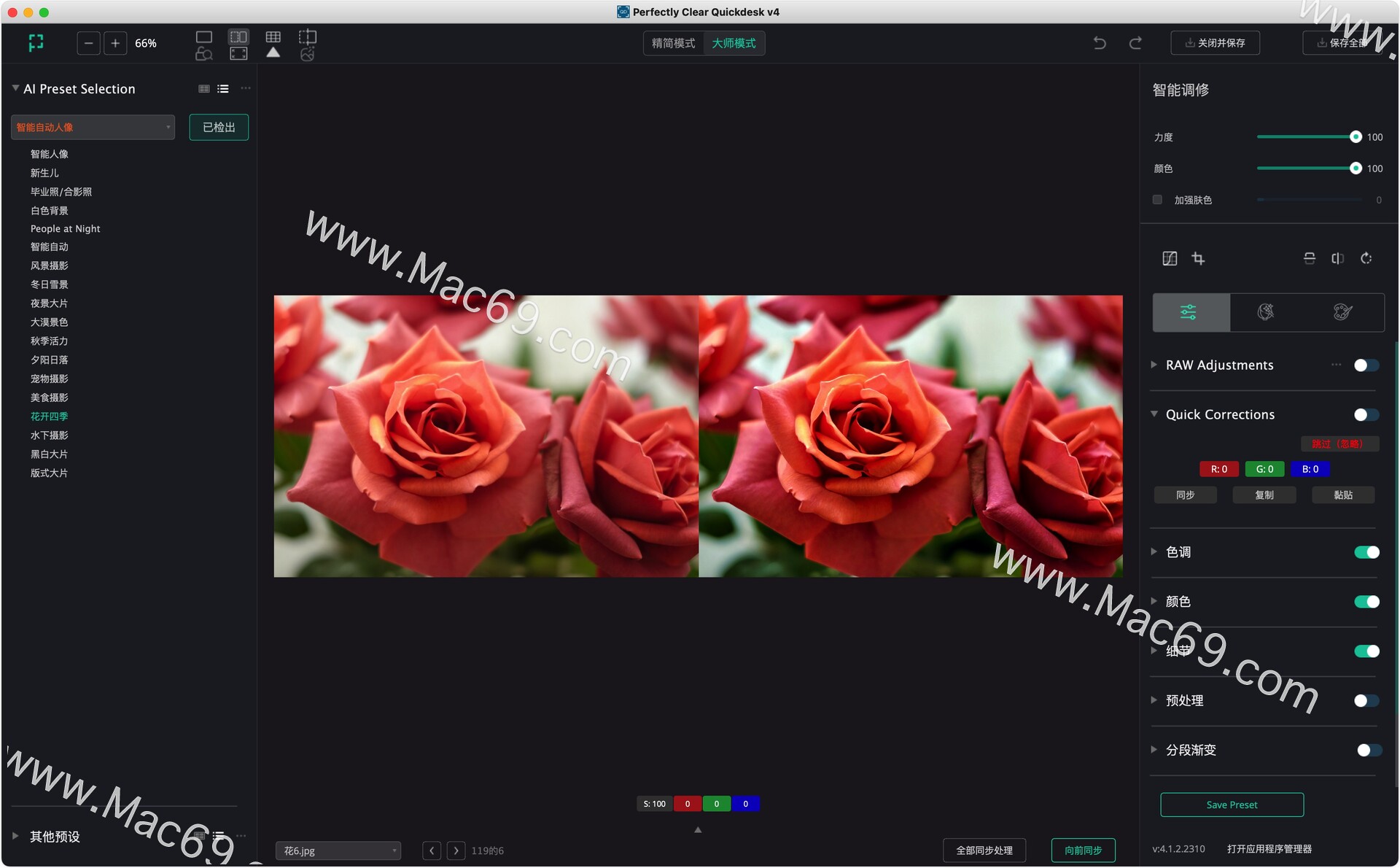Select the side-by-side compare view icon
Viewport: 1400px width, 868px height.
click(238, 36)
